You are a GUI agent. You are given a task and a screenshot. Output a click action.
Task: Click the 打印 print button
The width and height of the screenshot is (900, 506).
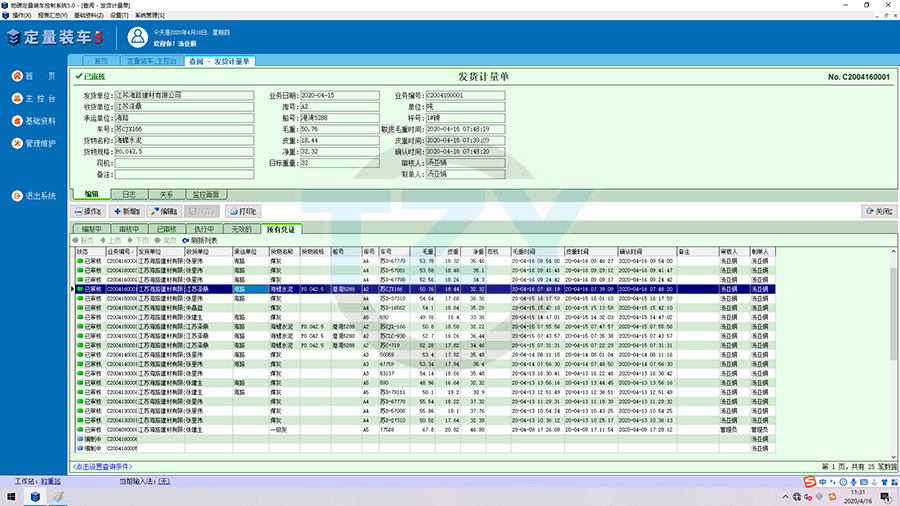pyautogui.click(x=243, y=212)
